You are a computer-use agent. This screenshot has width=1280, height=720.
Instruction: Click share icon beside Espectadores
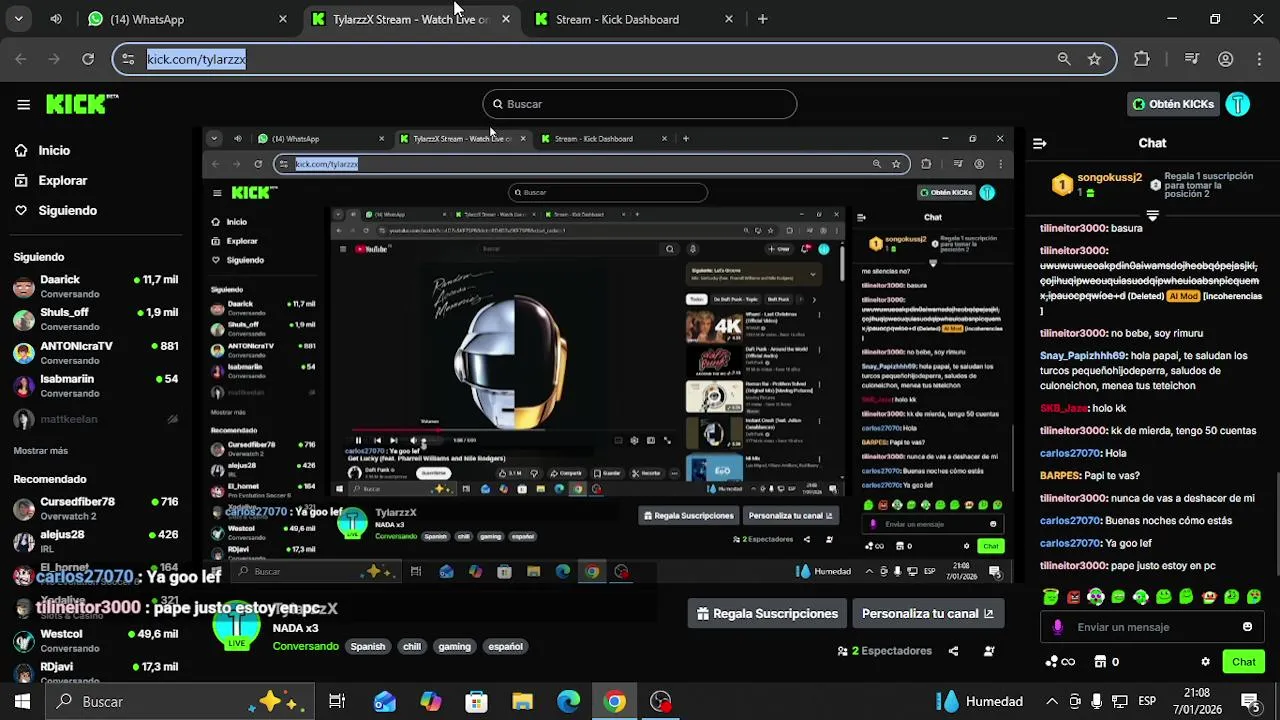[953, 651]
